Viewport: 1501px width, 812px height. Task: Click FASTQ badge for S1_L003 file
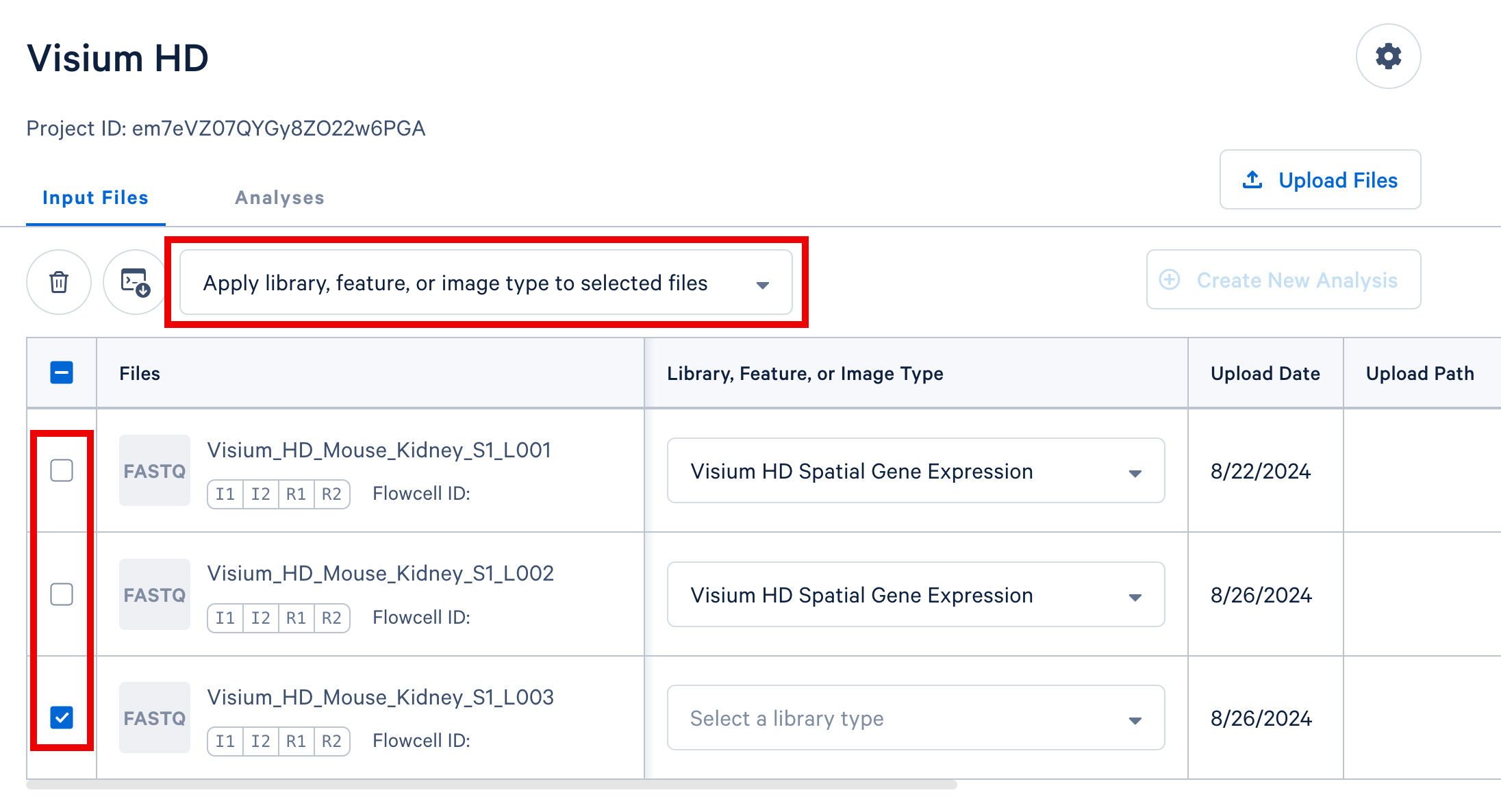tap(154, 718)
